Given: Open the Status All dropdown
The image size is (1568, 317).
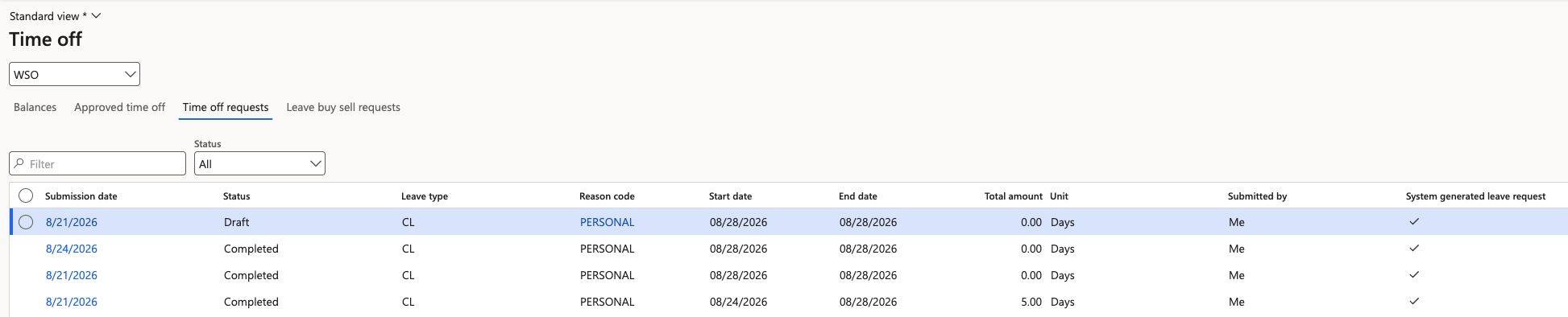Looking at the screenshot, I should point(259,163).
